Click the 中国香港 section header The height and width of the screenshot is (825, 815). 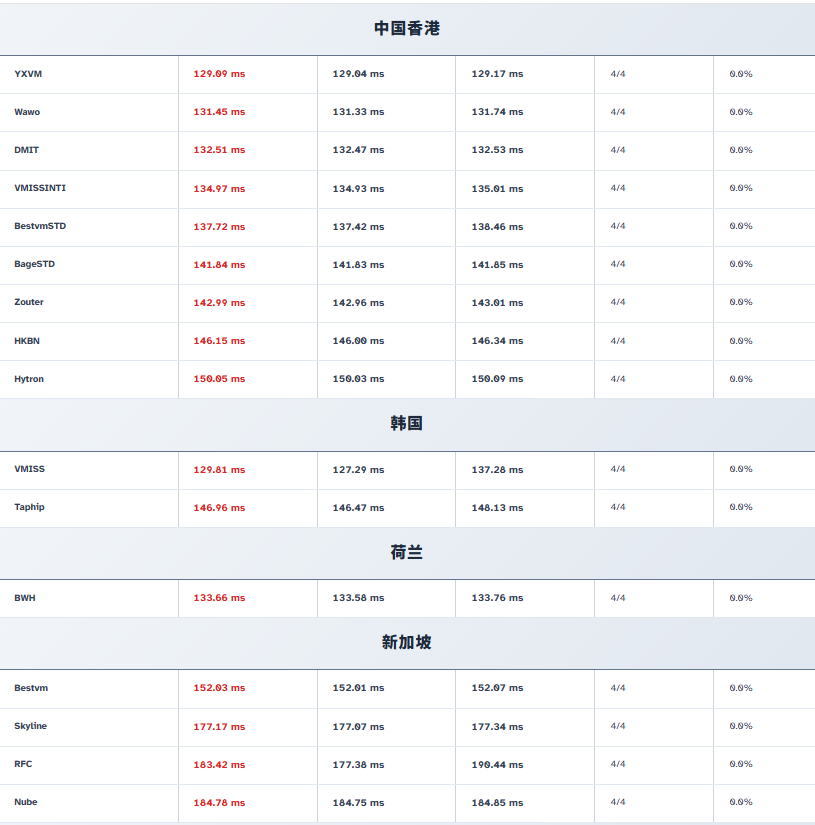[407, 28]
